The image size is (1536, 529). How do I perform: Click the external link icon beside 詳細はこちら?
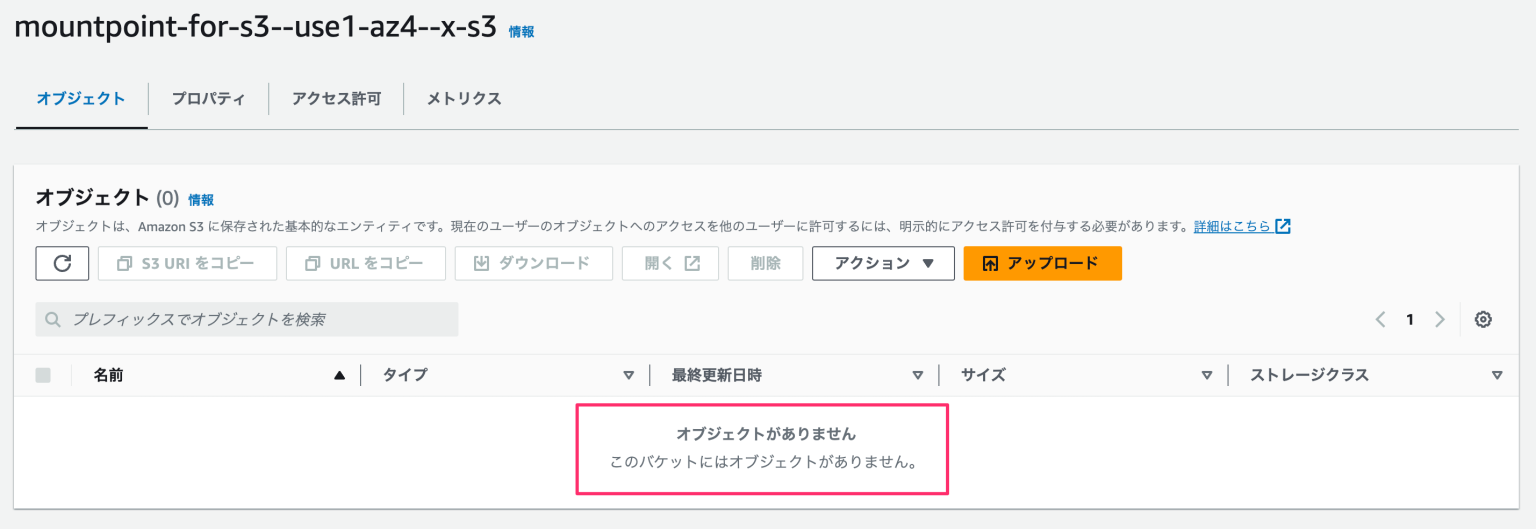1283,226
